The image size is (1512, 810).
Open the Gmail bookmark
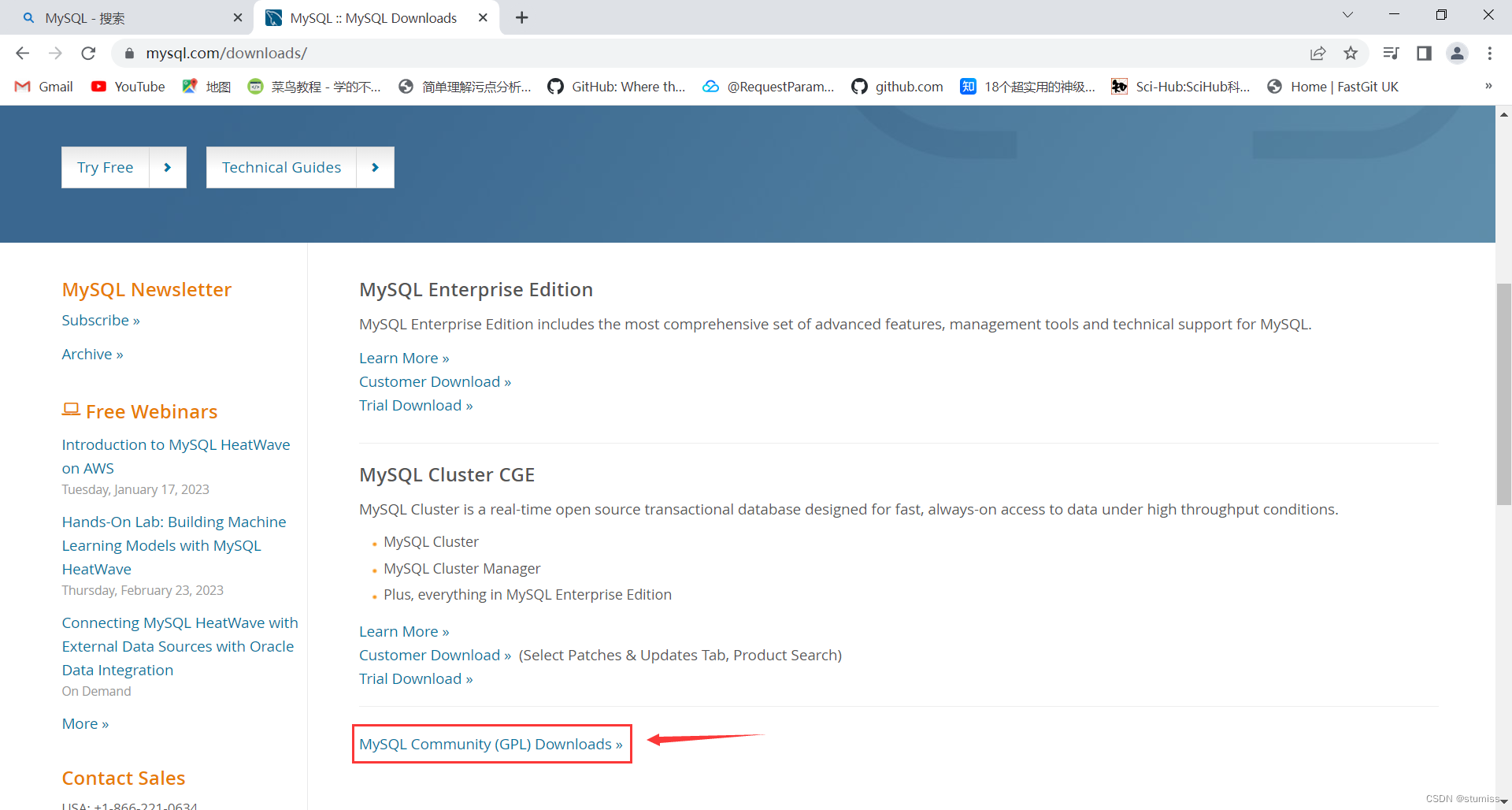(44, 87)
